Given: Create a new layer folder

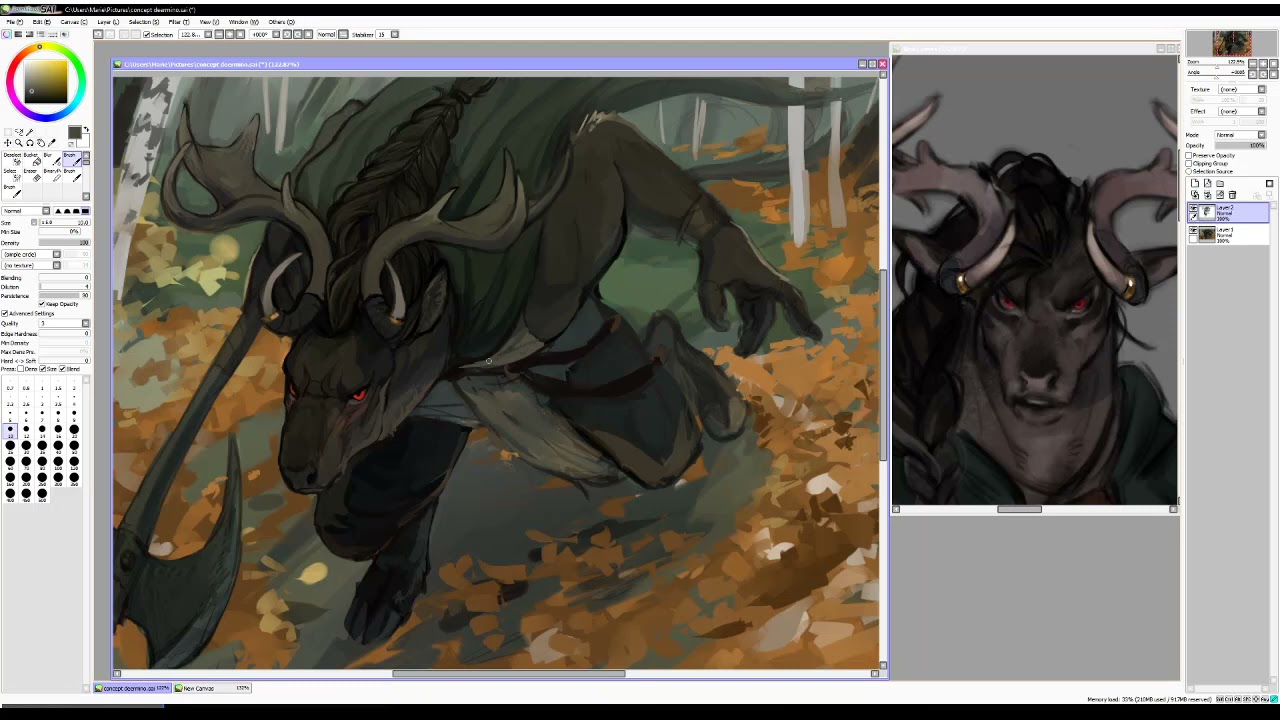Looking at the screenshot, I should (x=1220, y=183).
